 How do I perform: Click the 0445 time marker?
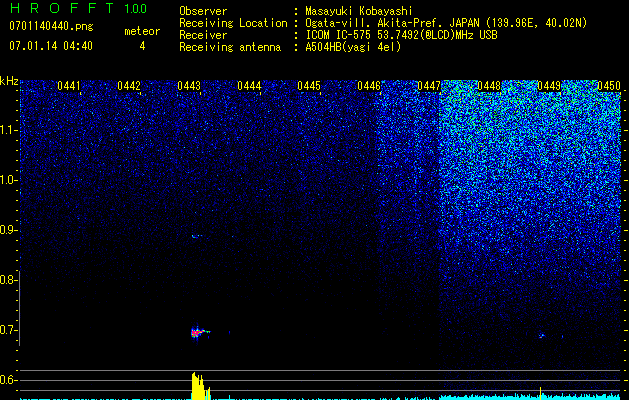(x=309, y=86)
